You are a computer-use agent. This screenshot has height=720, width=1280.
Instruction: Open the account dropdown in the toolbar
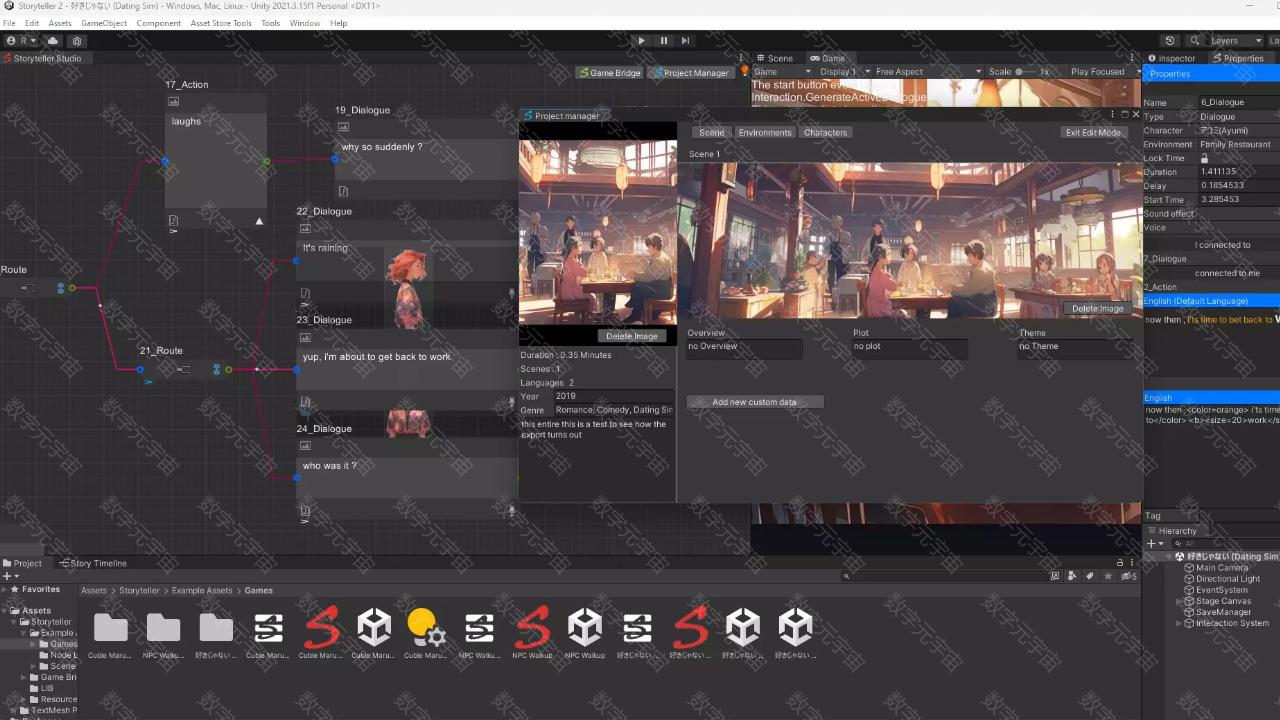coord(22,41)
